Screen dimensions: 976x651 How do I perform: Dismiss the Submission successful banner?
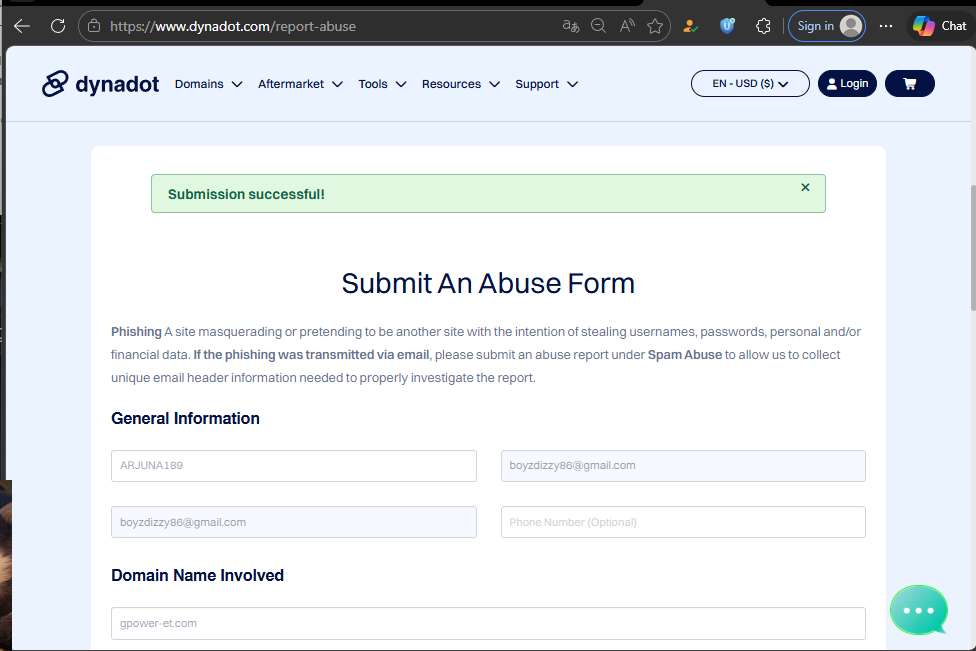point(805,187)
